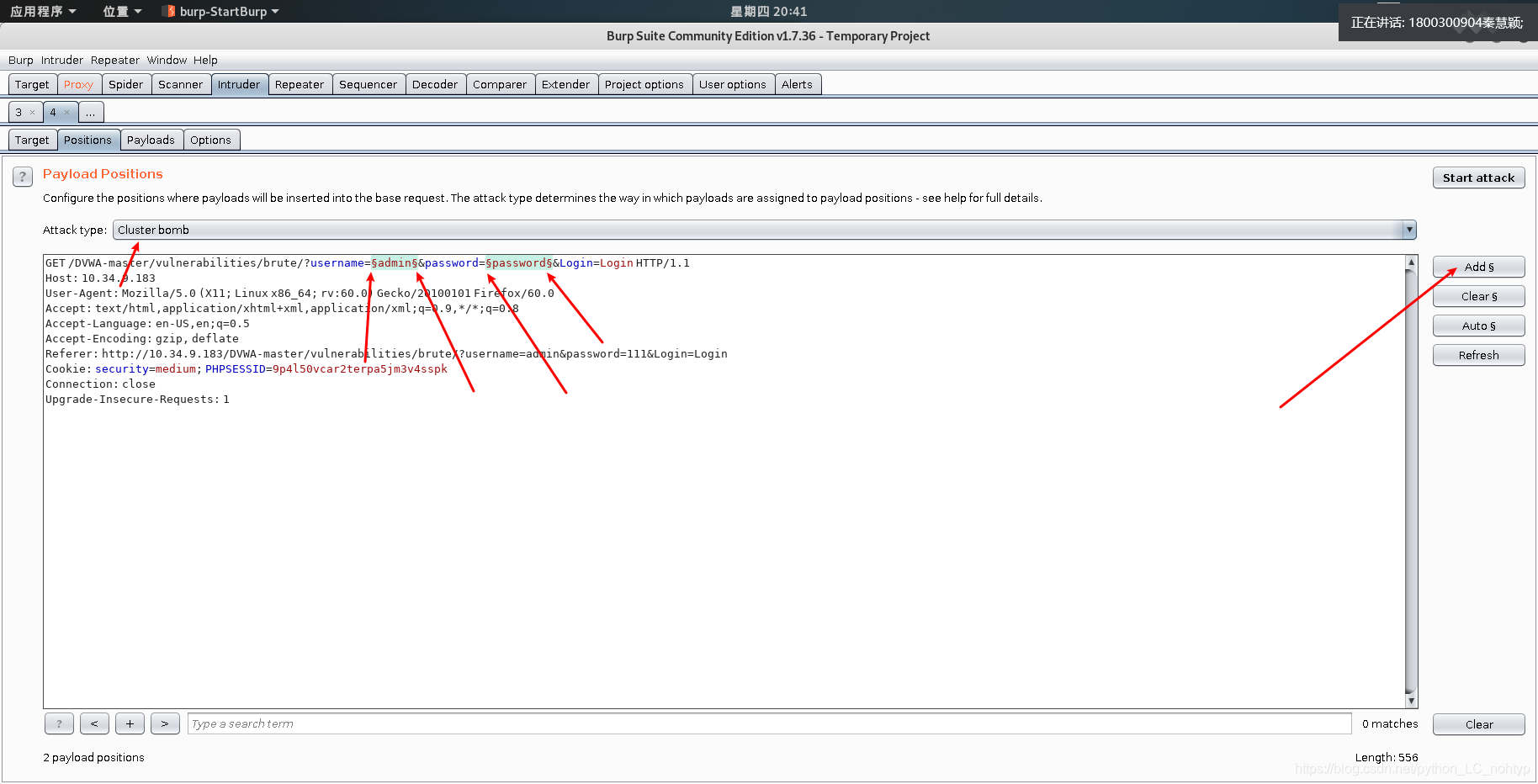
Task: Click the search help question-mark button
Action: point(59,723)
